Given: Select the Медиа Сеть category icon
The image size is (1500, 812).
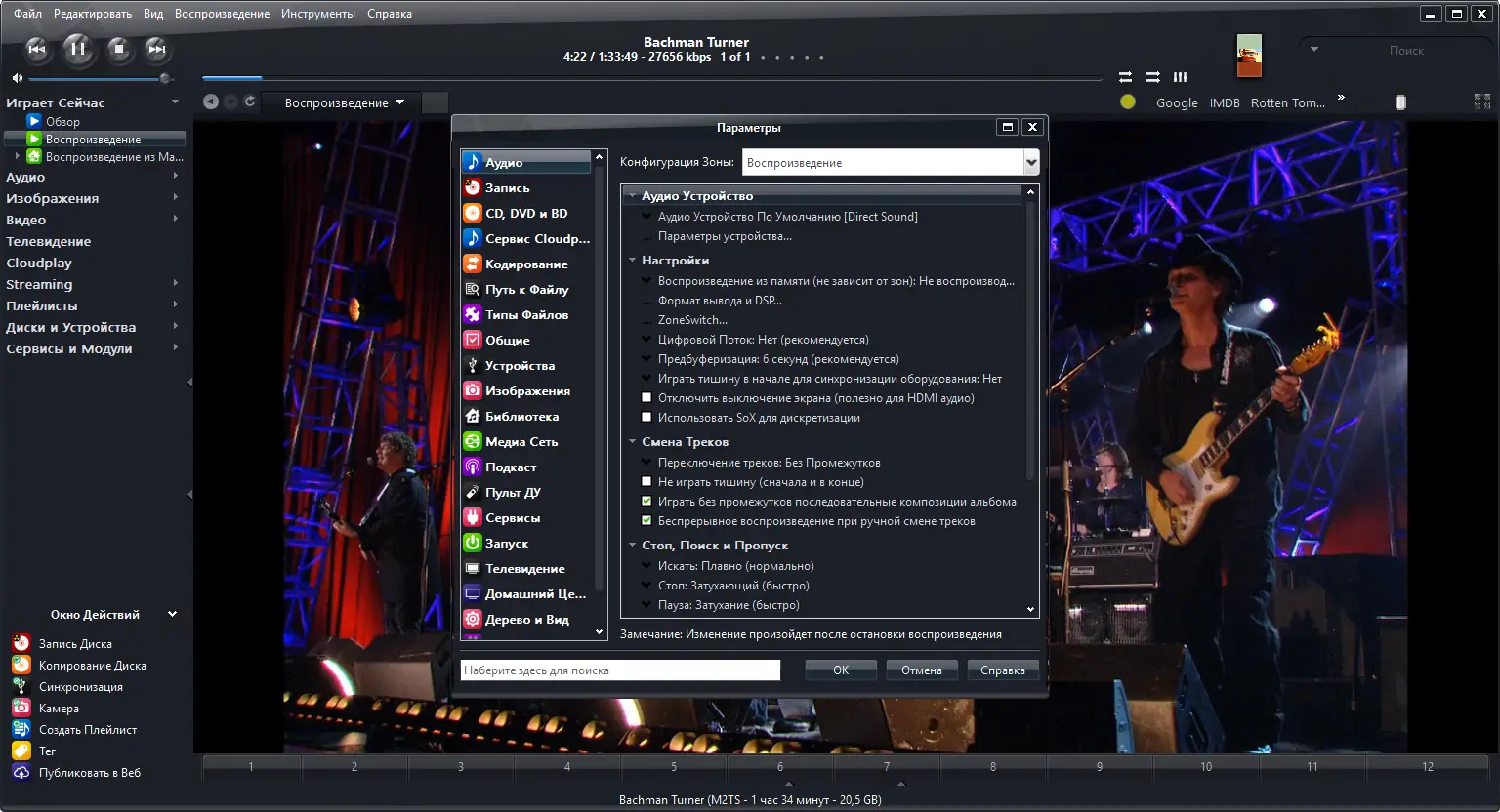Looking at the screenshot, I should (x=473, y=441).
